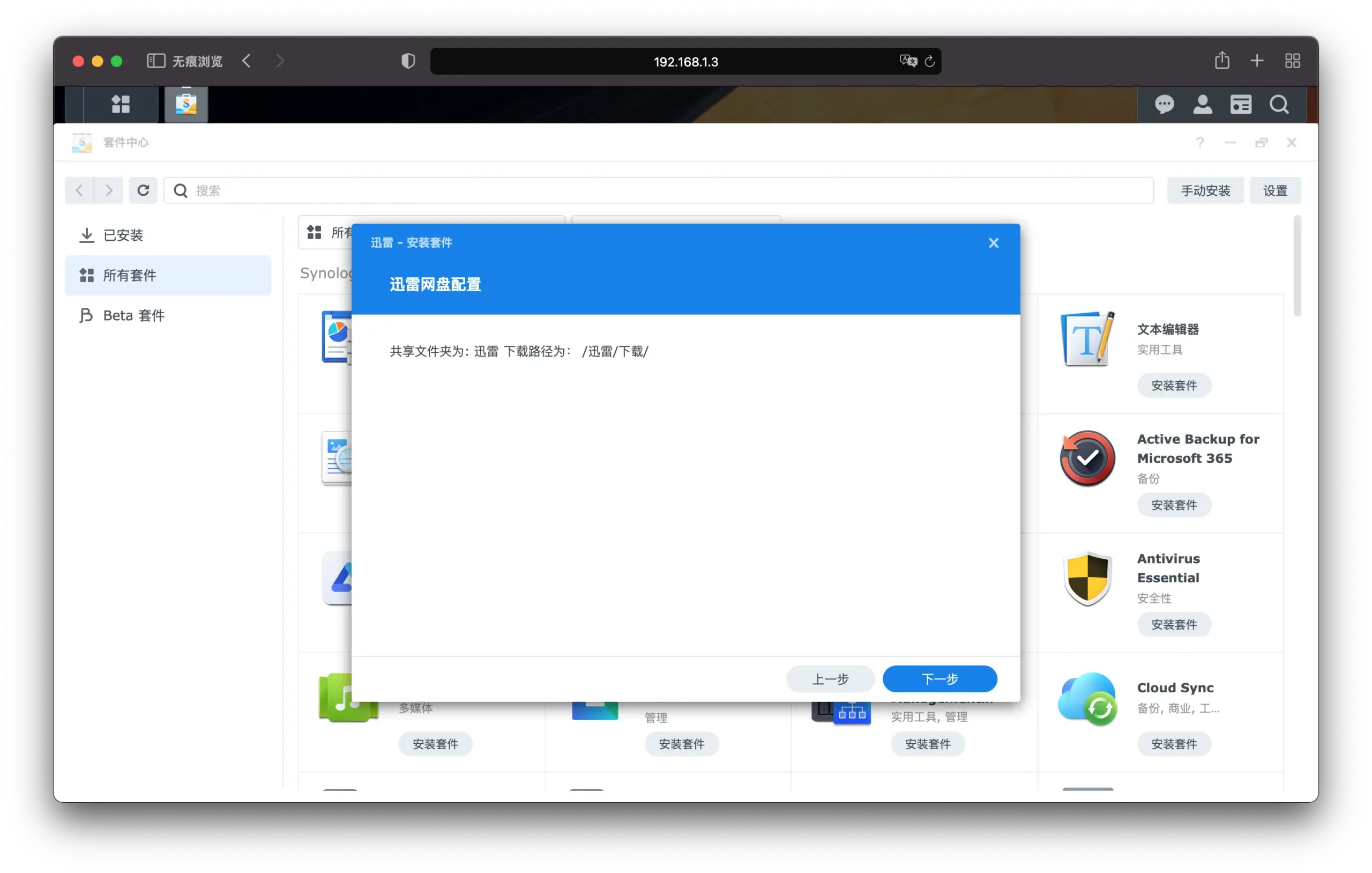Go back in Safari history
The image size is (1372, 873).
click(246, 61)
